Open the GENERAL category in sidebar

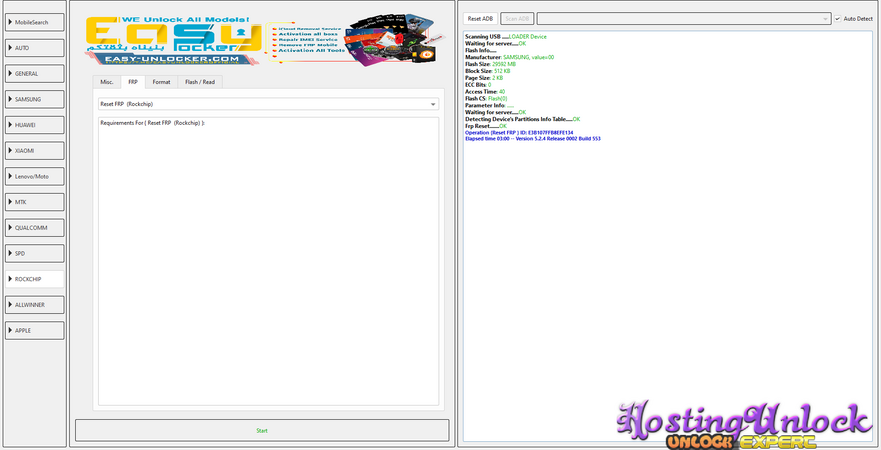click(34, 73)
